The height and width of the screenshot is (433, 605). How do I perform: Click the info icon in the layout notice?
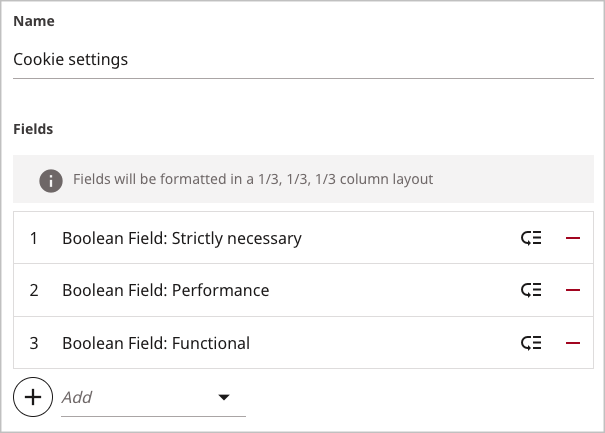[51, 181]
